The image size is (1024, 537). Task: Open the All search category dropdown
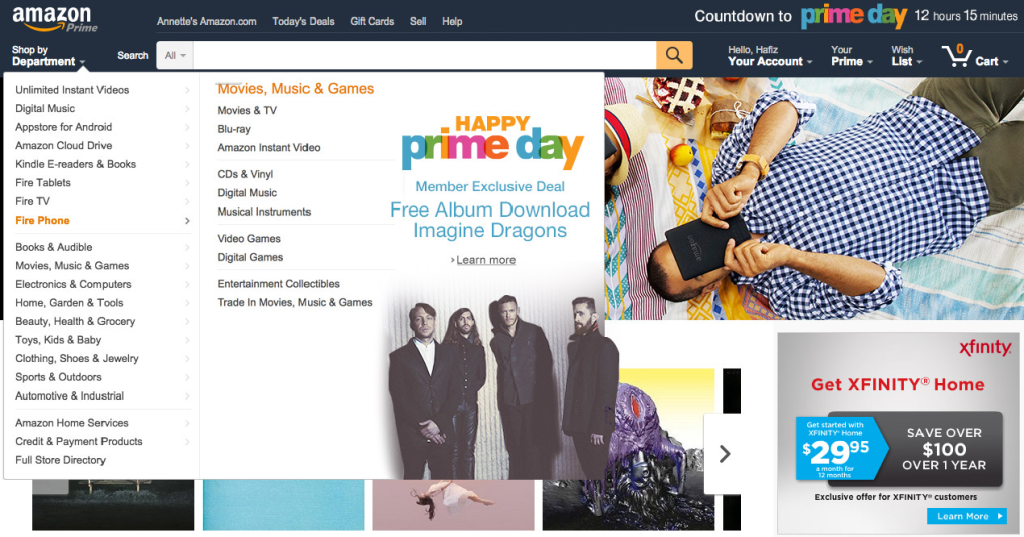(x=175, y=56)
